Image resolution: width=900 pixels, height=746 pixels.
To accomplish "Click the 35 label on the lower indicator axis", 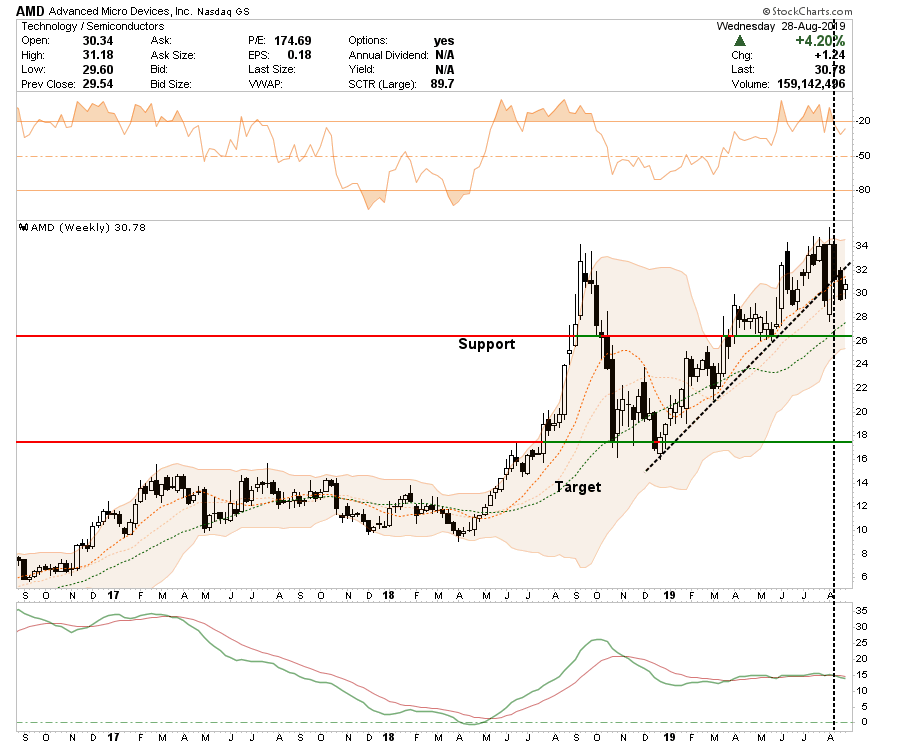I will (x=862, y=611).
